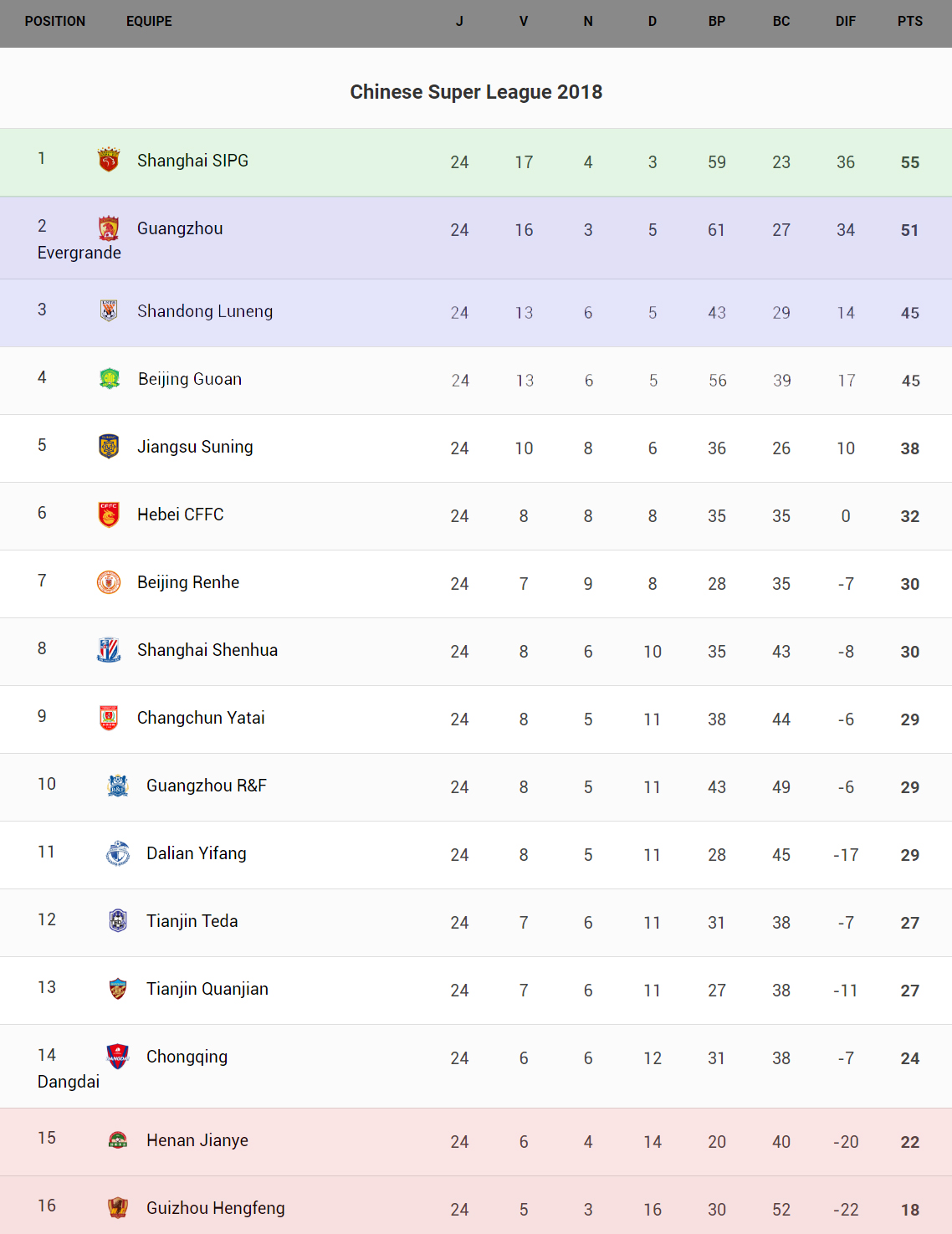Click the EQUIPE column header
The width and height of the screenshot is (952, 1234).
149,22
